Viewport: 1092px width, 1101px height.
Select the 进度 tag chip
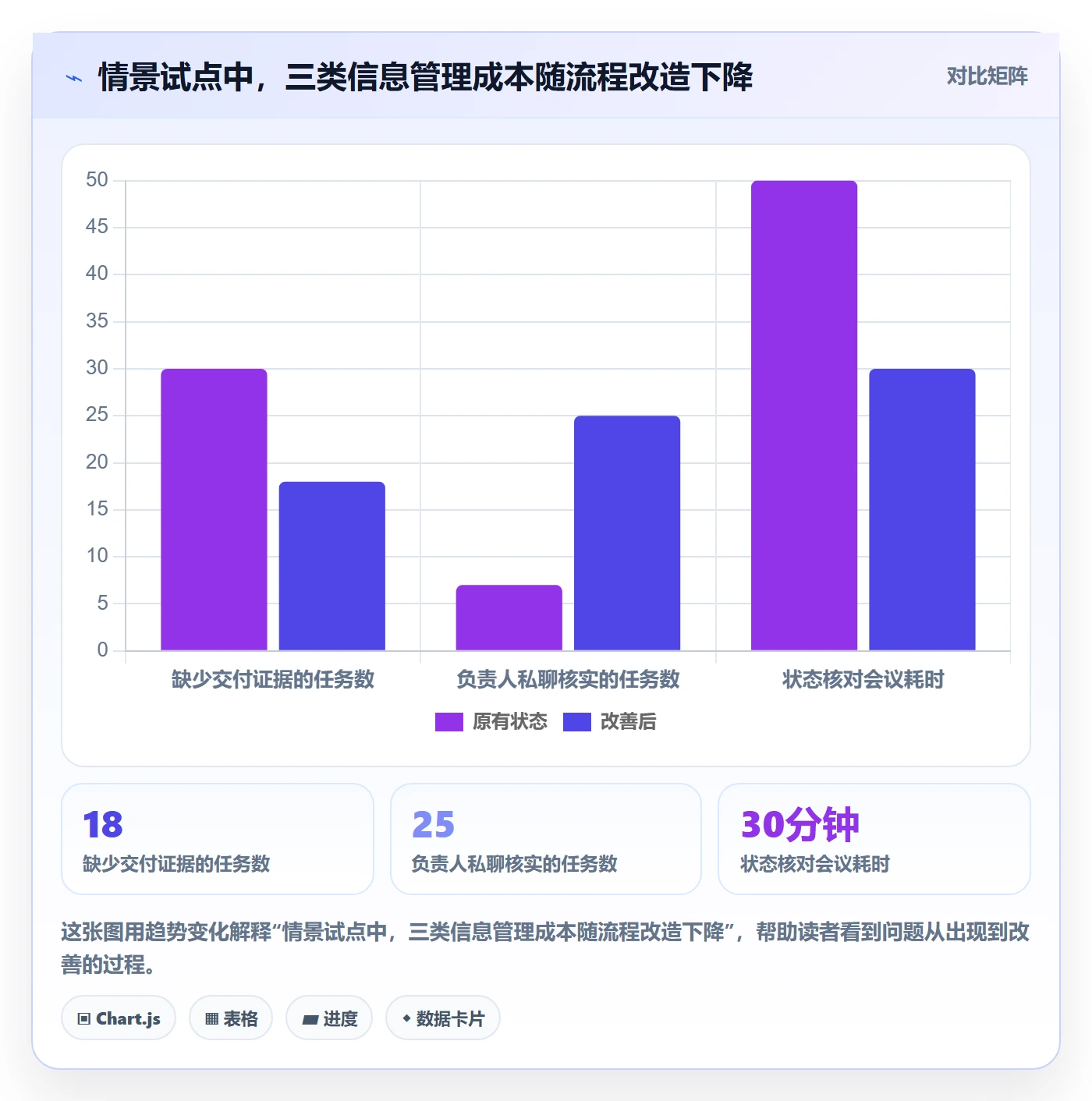click(329, 1018)
